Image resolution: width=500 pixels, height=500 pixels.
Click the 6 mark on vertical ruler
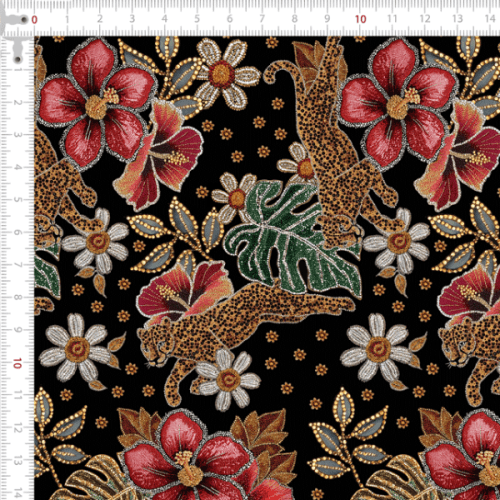[x=17, y=232]
